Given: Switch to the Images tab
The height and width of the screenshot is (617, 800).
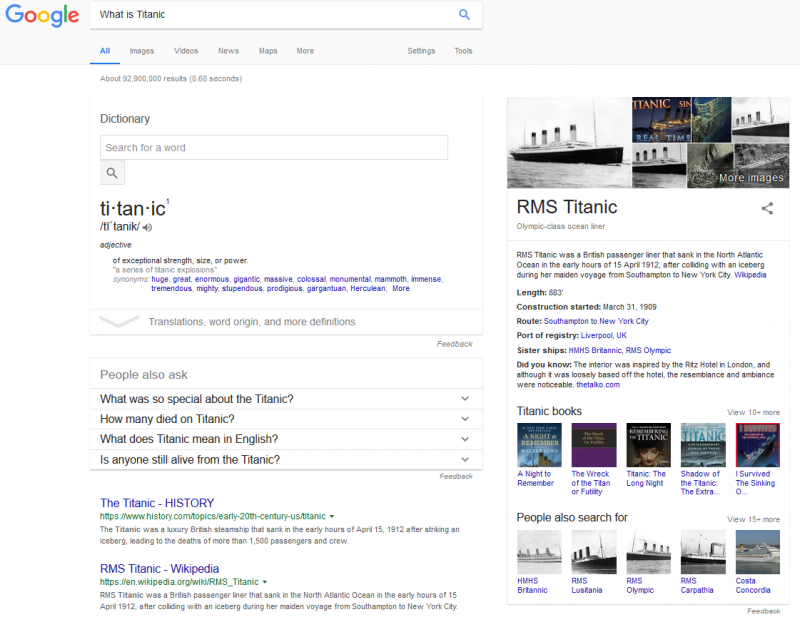Looking at the screenshot, I should [x=141, y=51].
